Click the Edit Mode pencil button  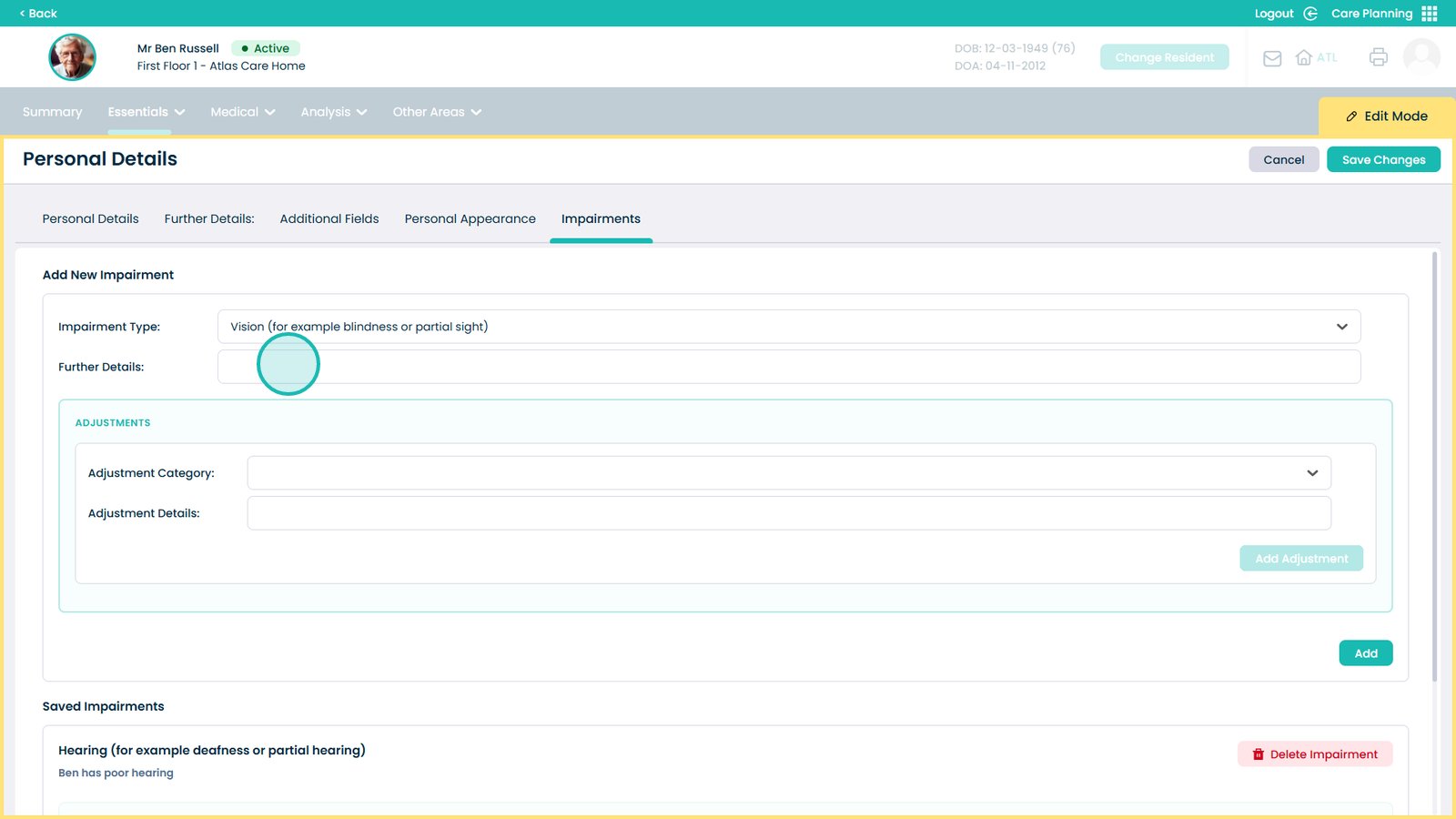[x=1386, y=116]
